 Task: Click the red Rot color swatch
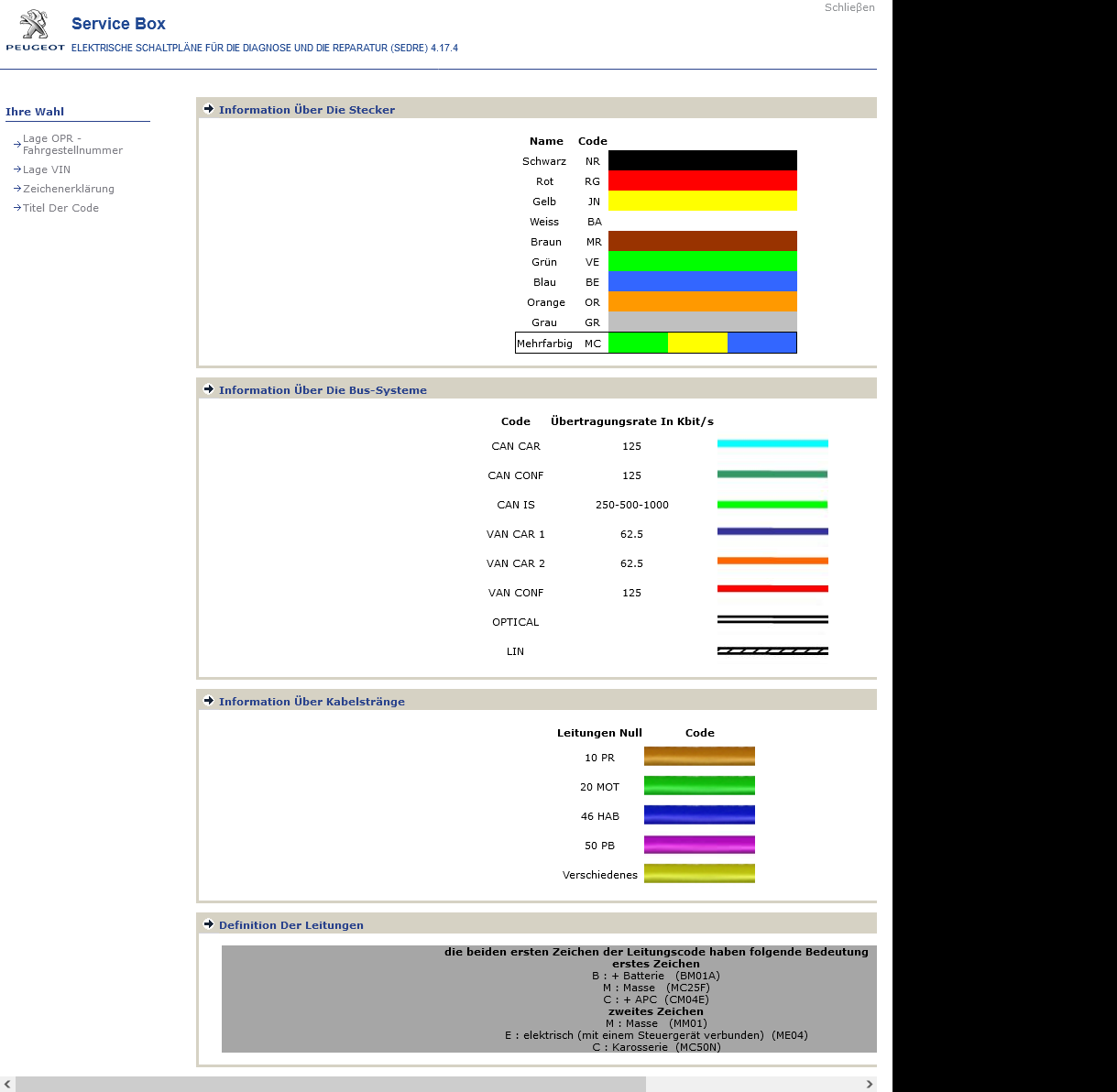[x=702, y=181]
